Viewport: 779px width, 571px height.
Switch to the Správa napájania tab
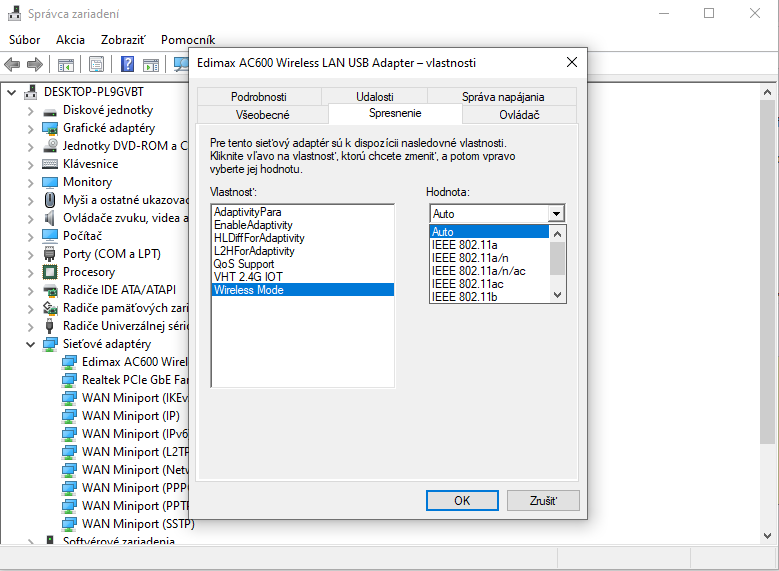502,96
